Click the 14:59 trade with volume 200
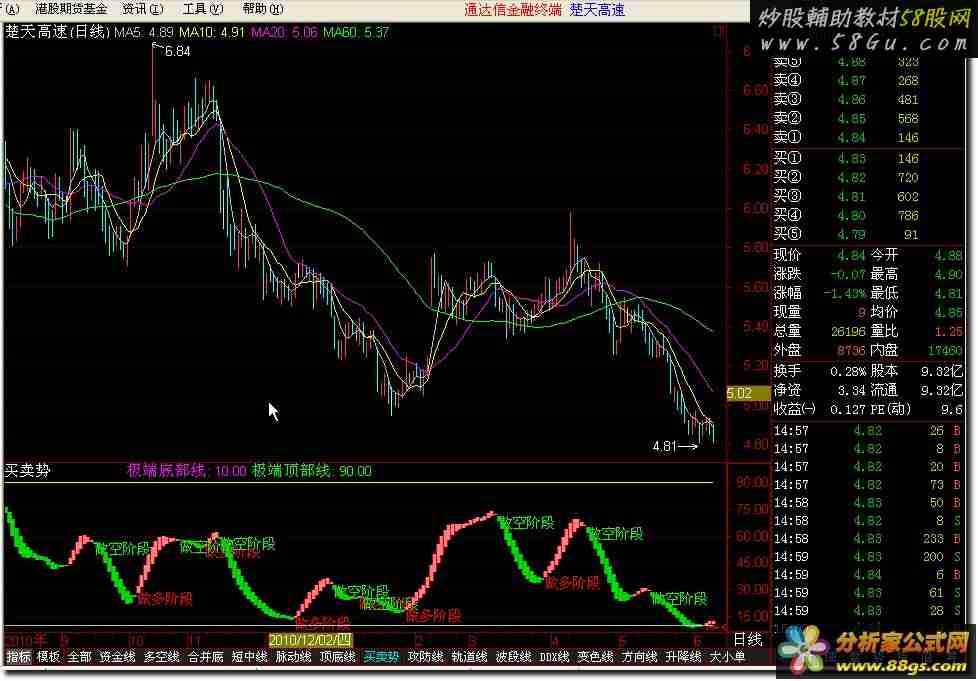The height and width of the screenshot is (681, 978). [x=868, y=557]
